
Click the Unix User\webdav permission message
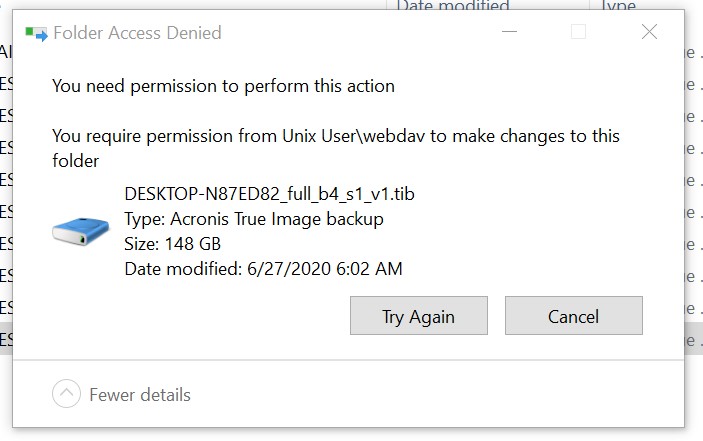[x=336, y=148]
